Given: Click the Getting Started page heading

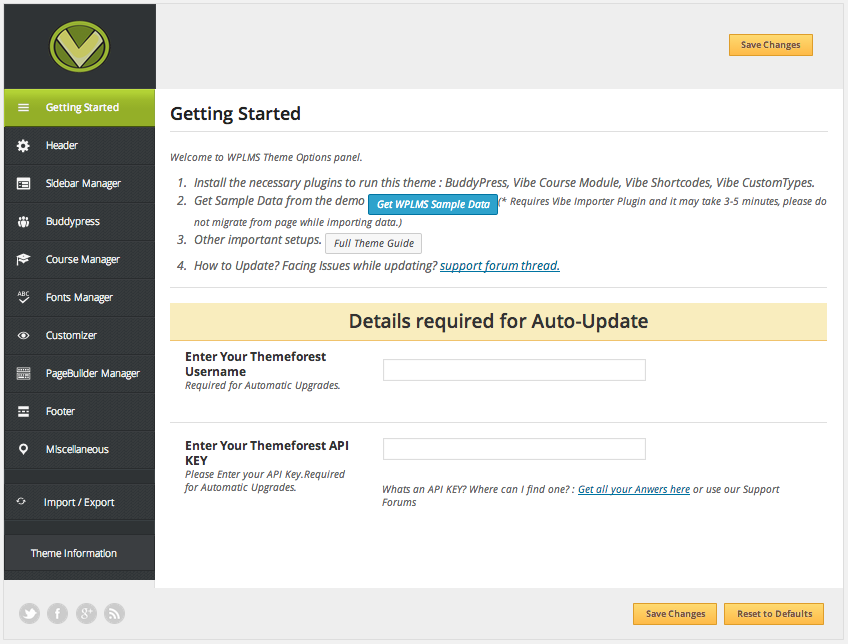Looking at the screenshot, I should point(235,114).
